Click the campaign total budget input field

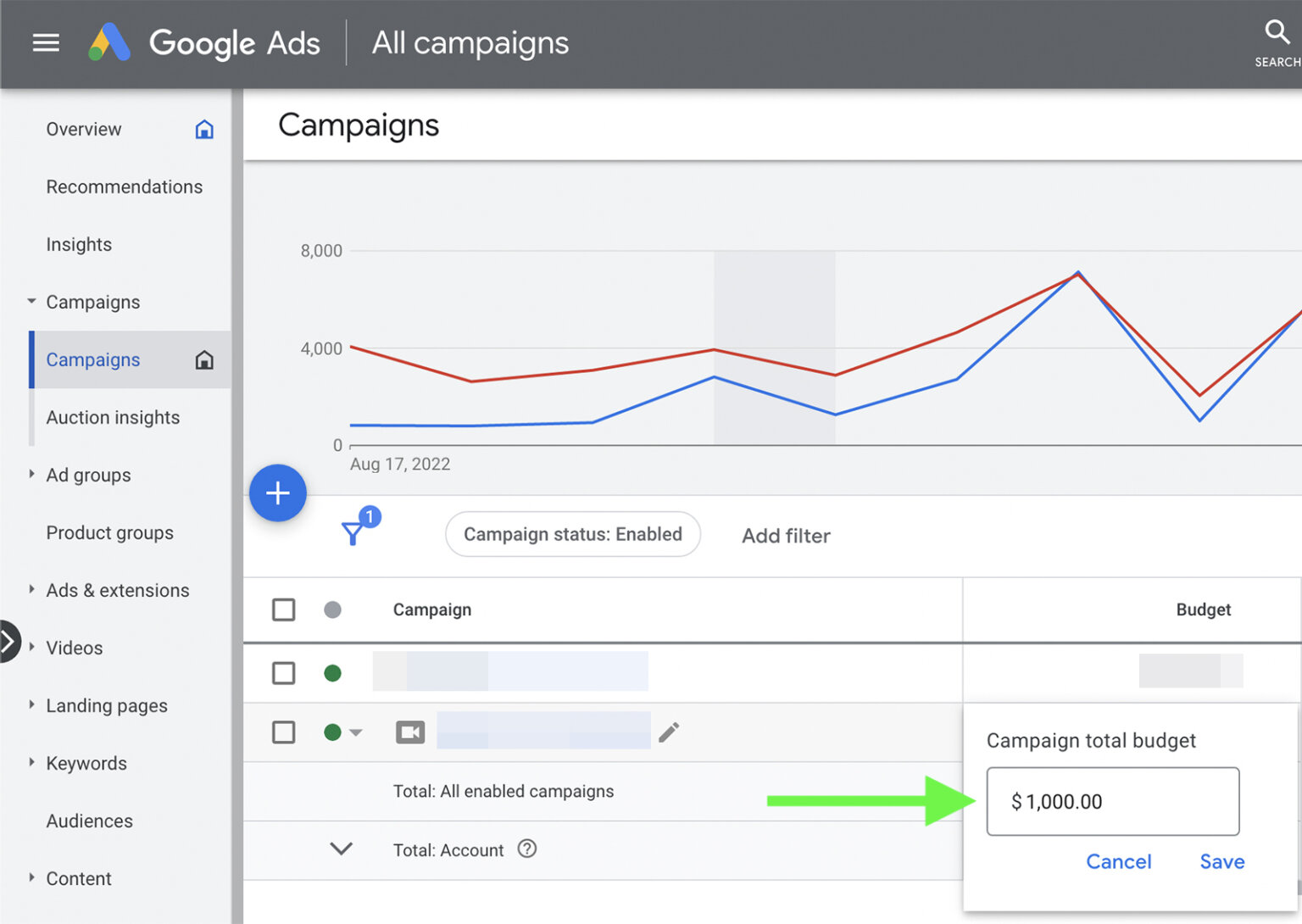pyautogui.click(x=1112, y=801)
